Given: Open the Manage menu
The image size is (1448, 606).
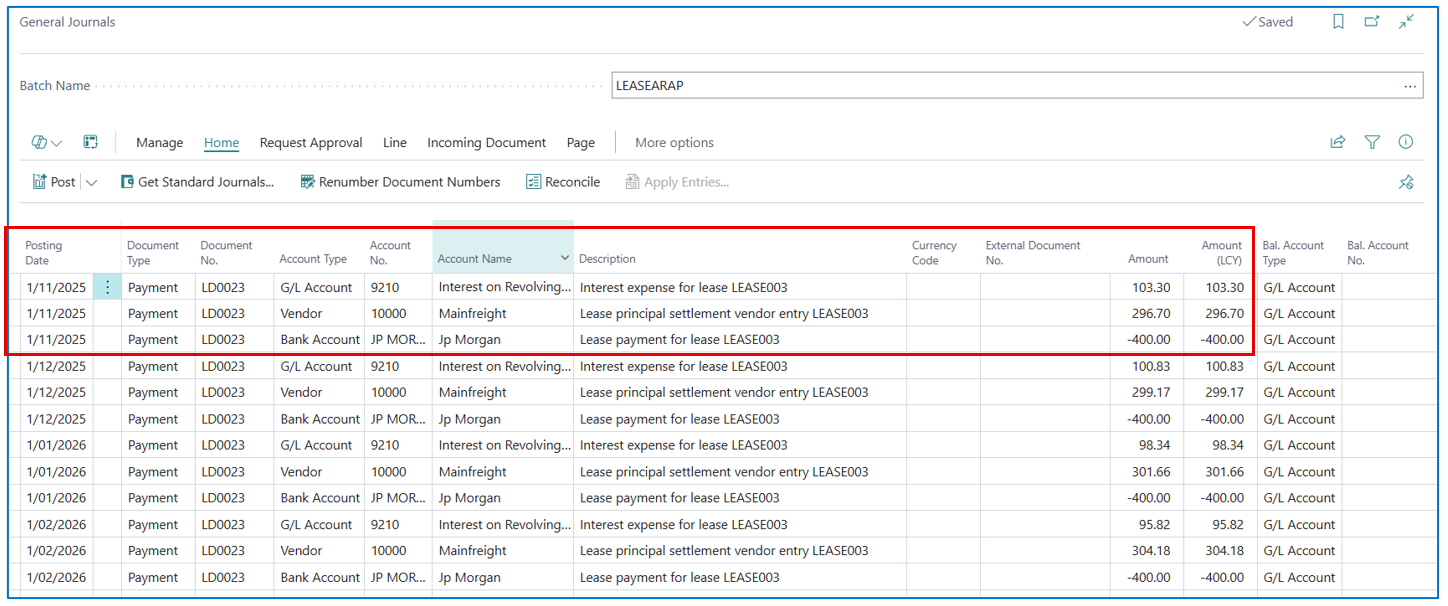Looking at the screenshot, I should [x=159, y=143].
